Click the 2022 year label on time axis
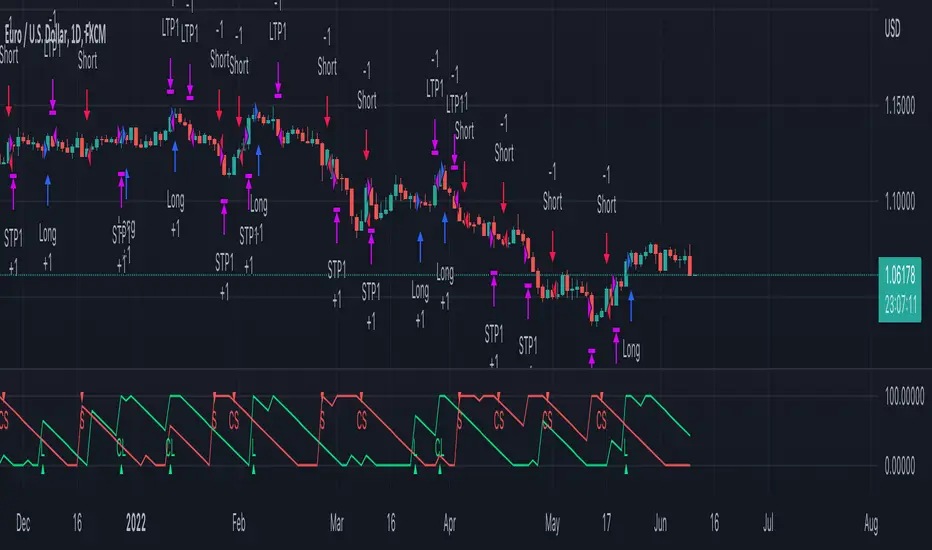 (136, 523)
